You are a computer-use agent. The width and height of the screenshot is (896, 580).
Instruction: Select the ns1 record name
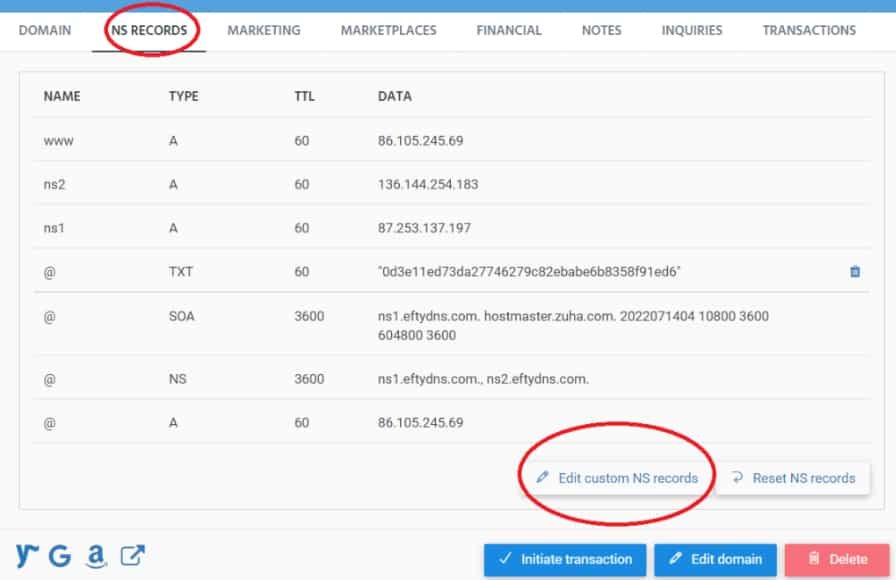[x=54, y=228]
